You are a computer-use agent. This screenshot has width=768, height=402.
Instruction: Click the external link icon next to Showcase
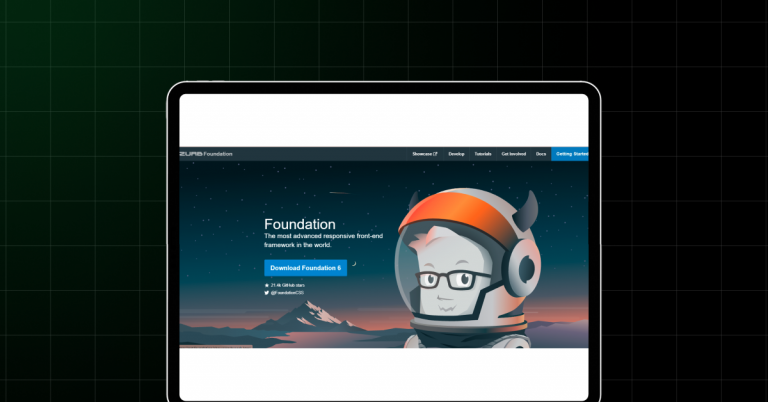click(435, 154)
